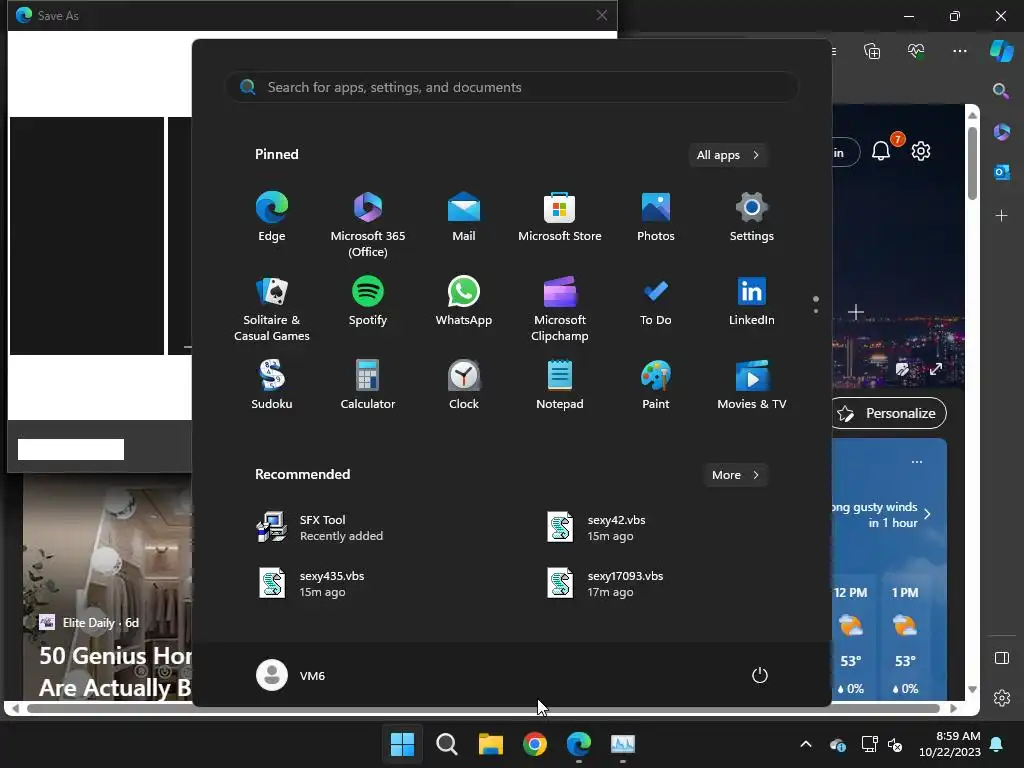This screenshot has width=1024, height=768.
Task: Open Paint
Action: coord(656,385)
